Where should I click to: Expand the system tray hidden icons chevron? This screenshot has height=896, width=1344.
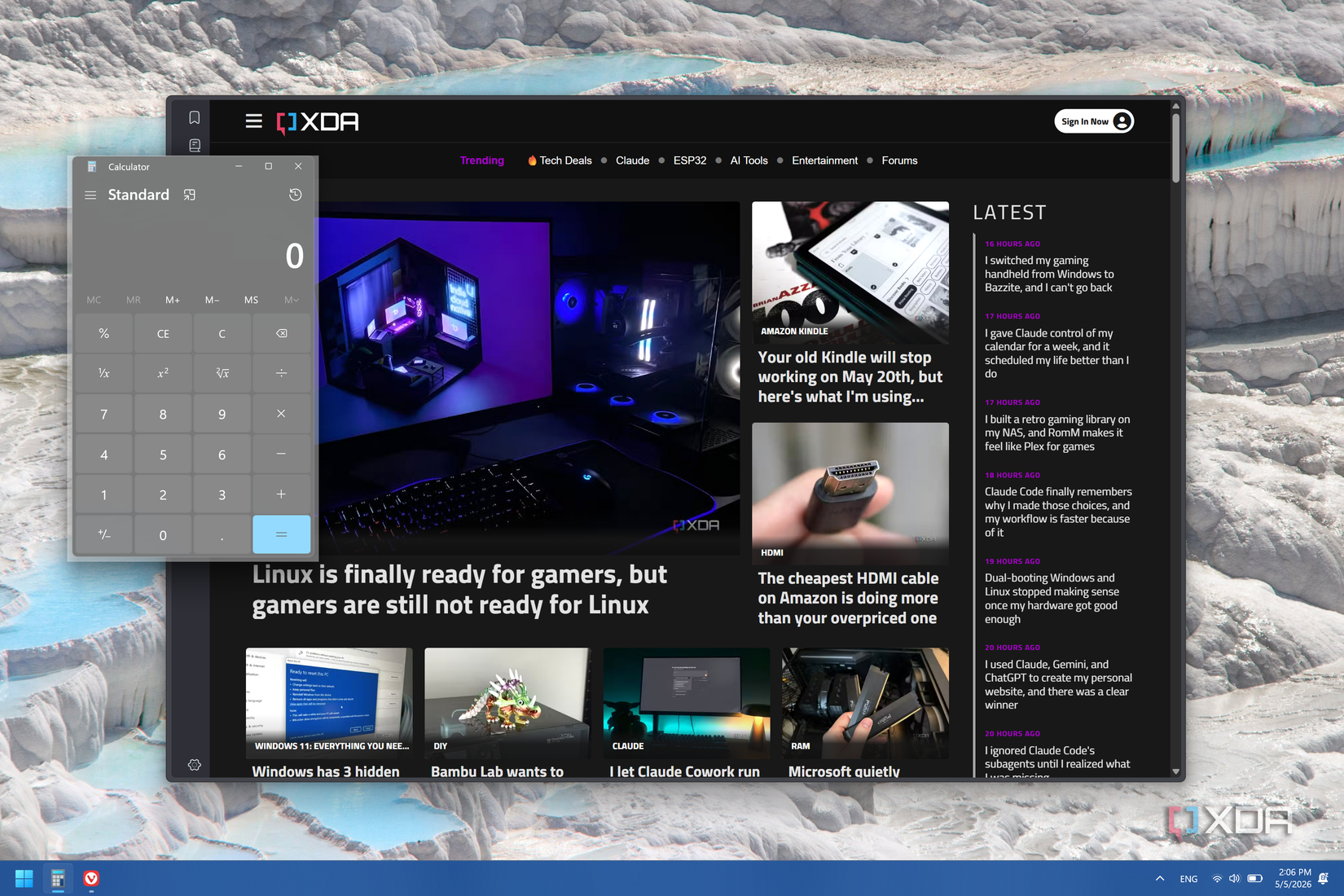(x=1159, y=879)
